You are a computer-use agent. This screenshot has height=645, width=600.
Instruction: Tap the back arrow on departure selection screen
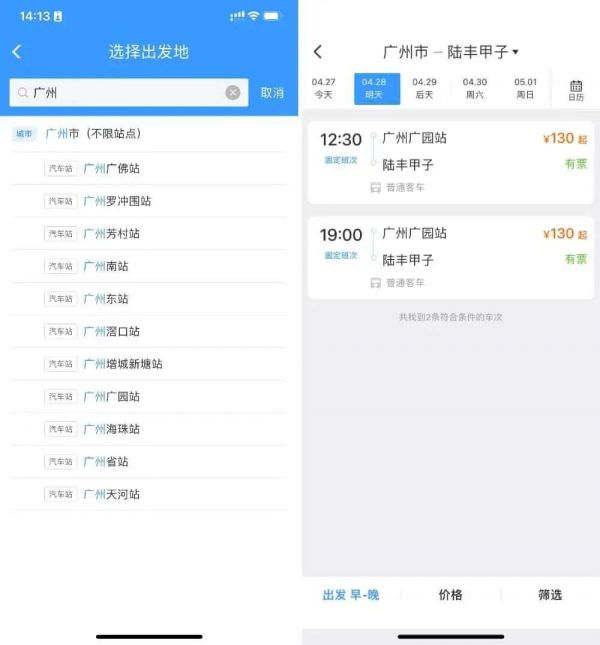coord(17,52)
